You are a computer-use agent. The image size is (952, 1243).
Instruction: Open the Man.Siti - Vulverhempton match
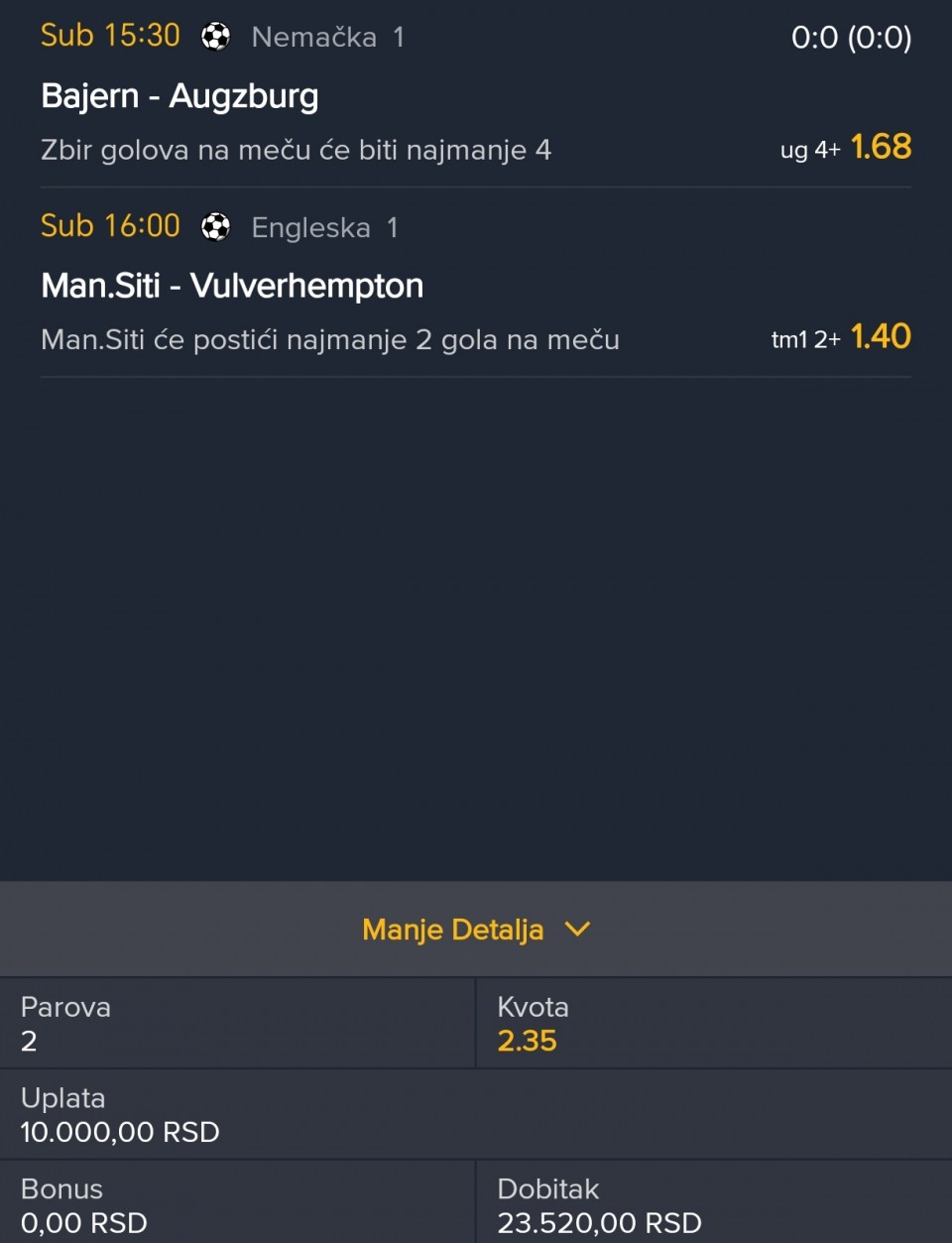click(232, 286)
